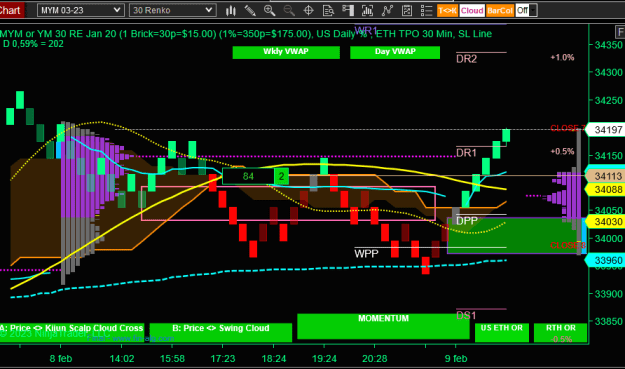Click the MOMENTUM button
The width and height of the screenshot is (625, 369).
click(x=383, y=326)
